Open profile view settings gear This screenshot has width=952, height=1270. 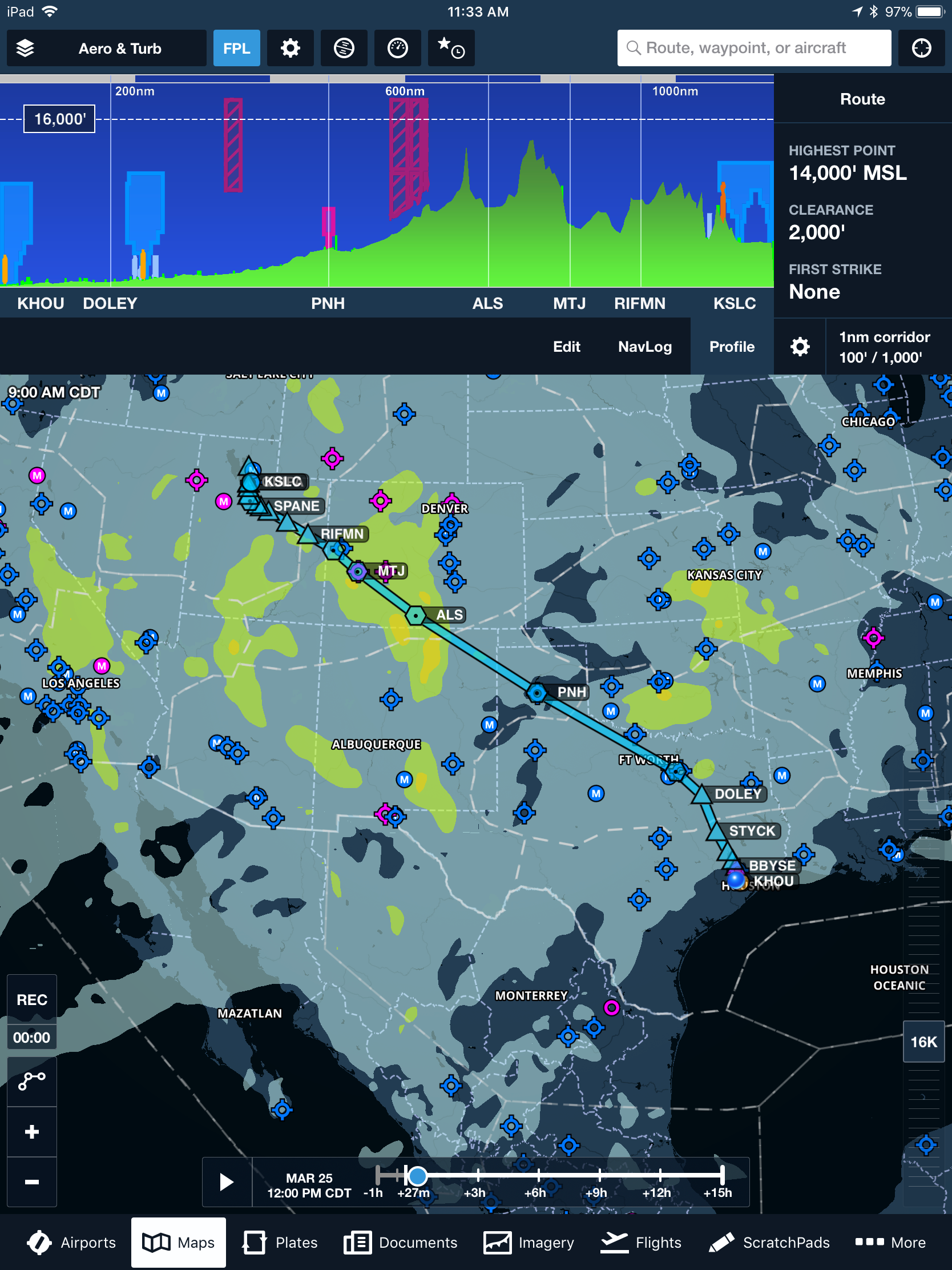(800, 347)
